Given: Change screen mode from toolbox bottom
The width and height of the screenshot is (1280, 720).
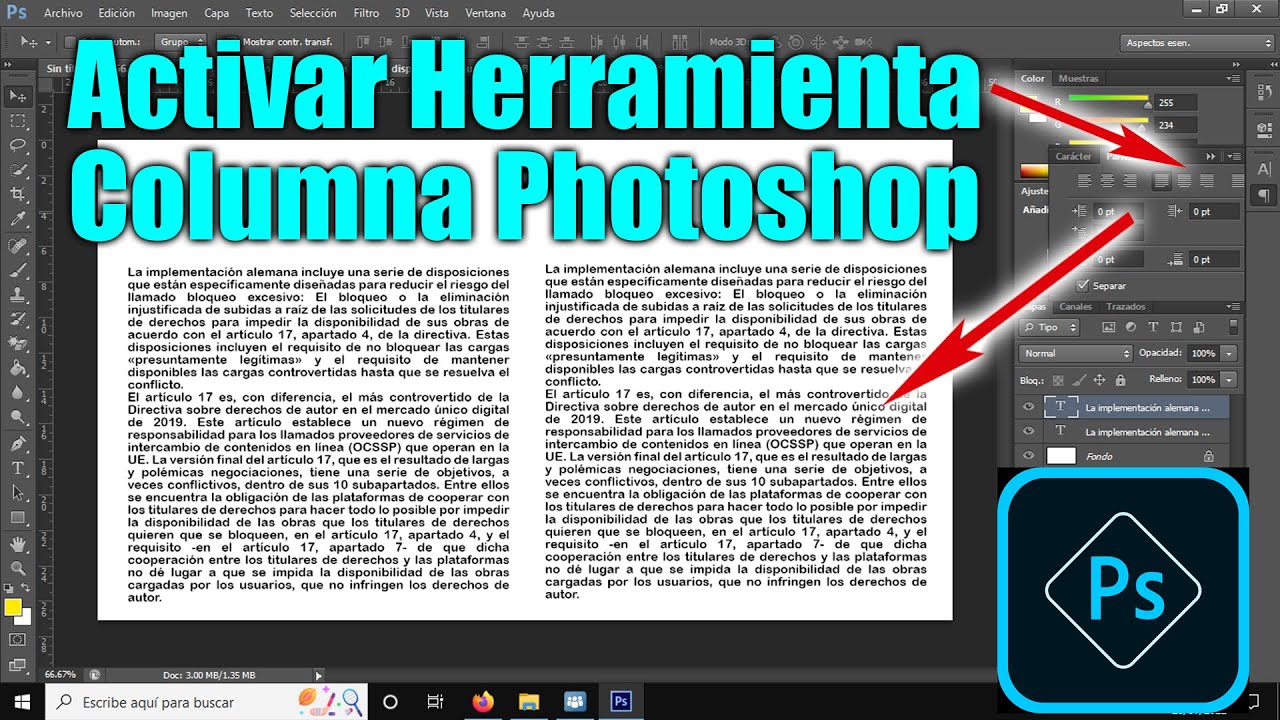Looking at the screenshot, I should [18, 665].
